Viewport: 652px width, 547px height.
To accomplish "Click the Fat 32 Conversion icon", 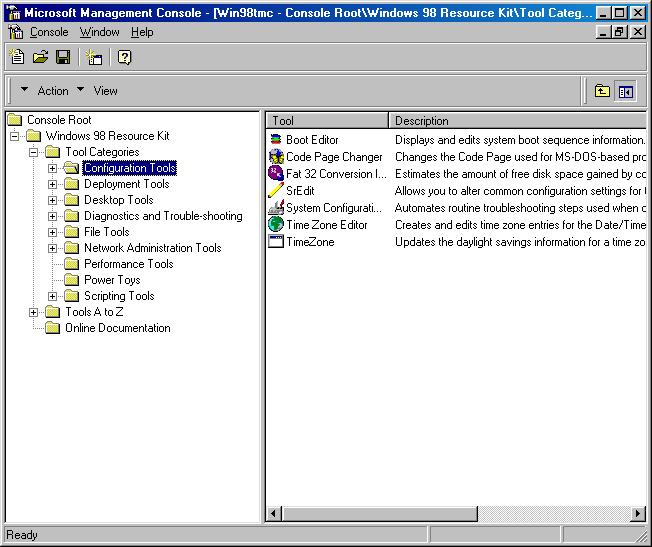I will [x=276, y=173].
